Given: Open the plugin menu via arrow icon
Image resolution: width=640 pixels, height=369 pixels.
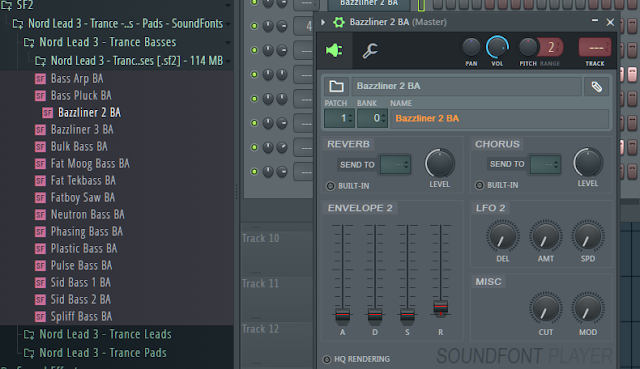Looking at the screenshot, I should pos(323,22).
